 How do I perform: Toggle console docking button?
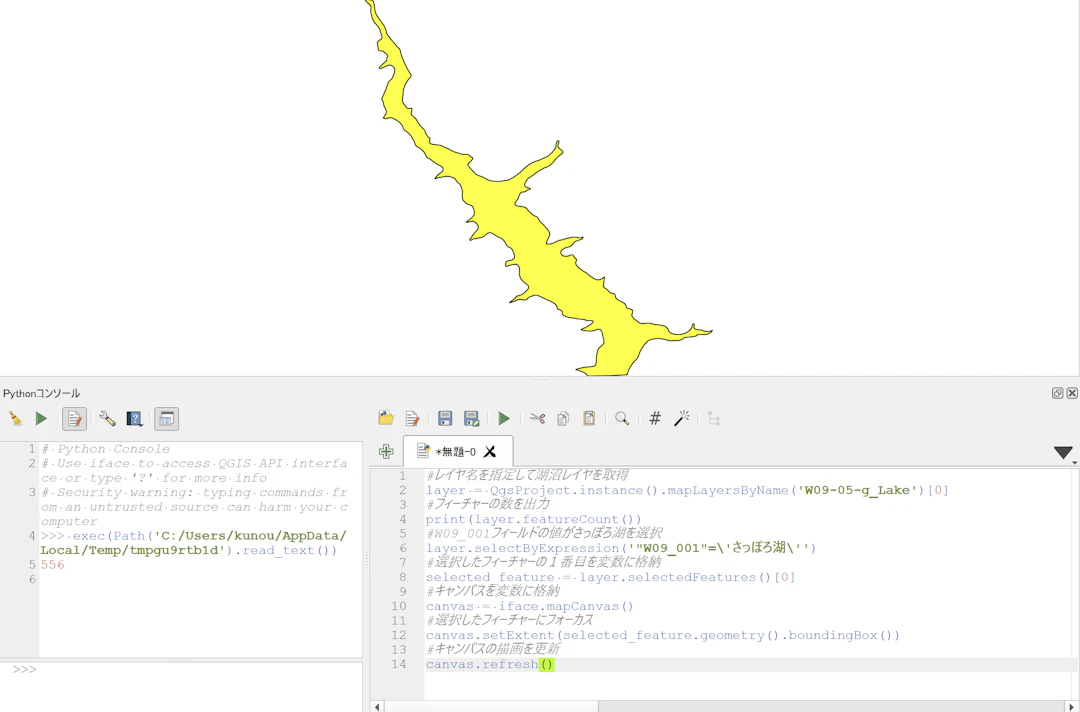tap(166, 419)
